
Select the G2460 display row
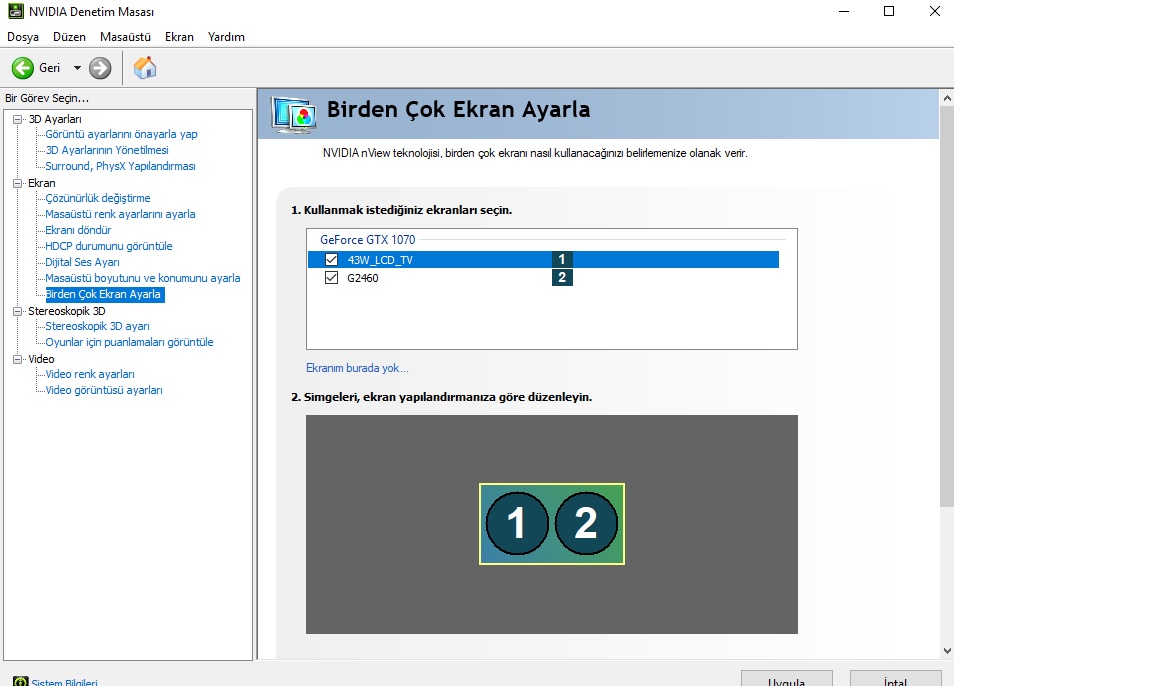tap(544, 278)
